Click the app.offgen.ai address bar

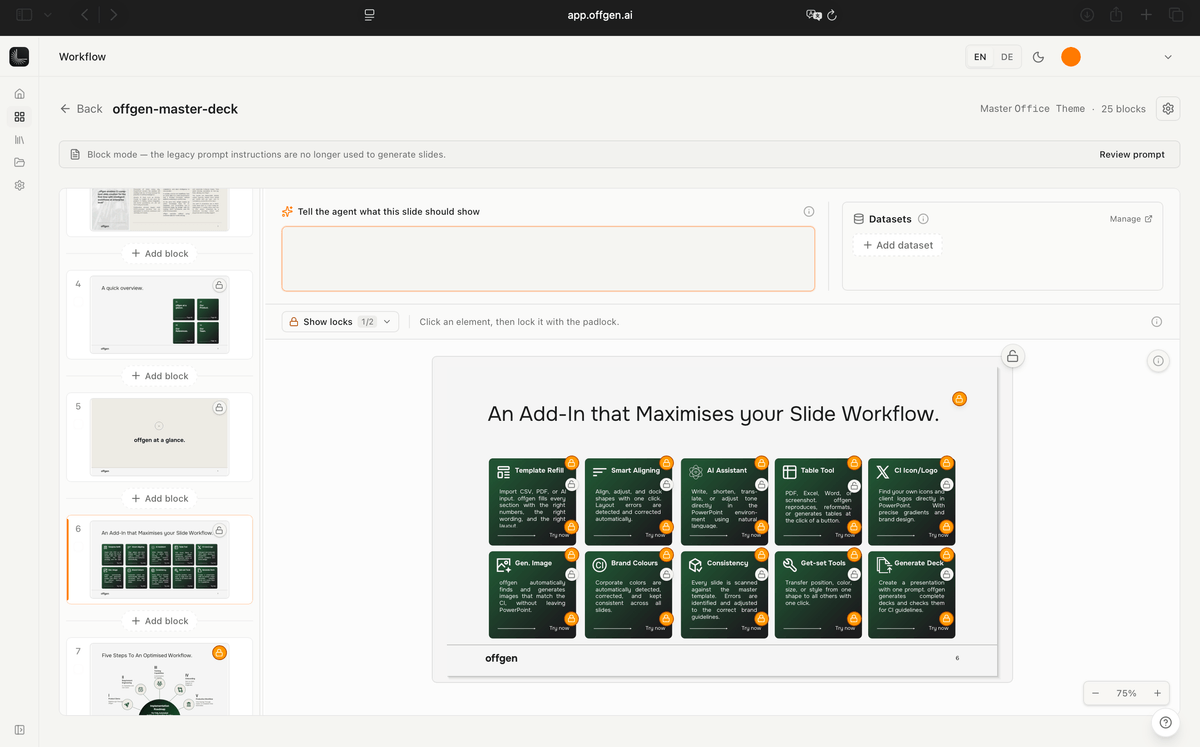click(x=600, y=15)
